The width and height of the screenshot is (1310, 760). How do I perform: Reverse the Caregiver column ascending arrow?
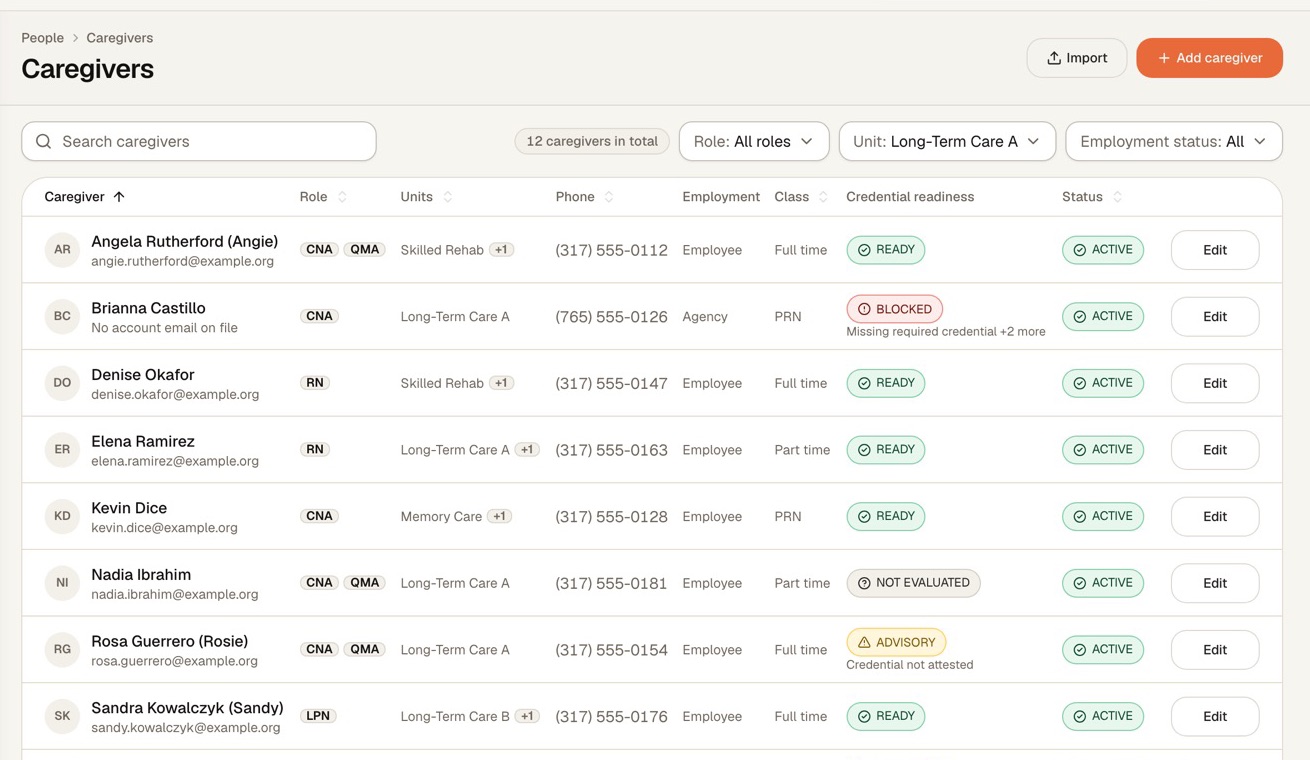[119, 197]
